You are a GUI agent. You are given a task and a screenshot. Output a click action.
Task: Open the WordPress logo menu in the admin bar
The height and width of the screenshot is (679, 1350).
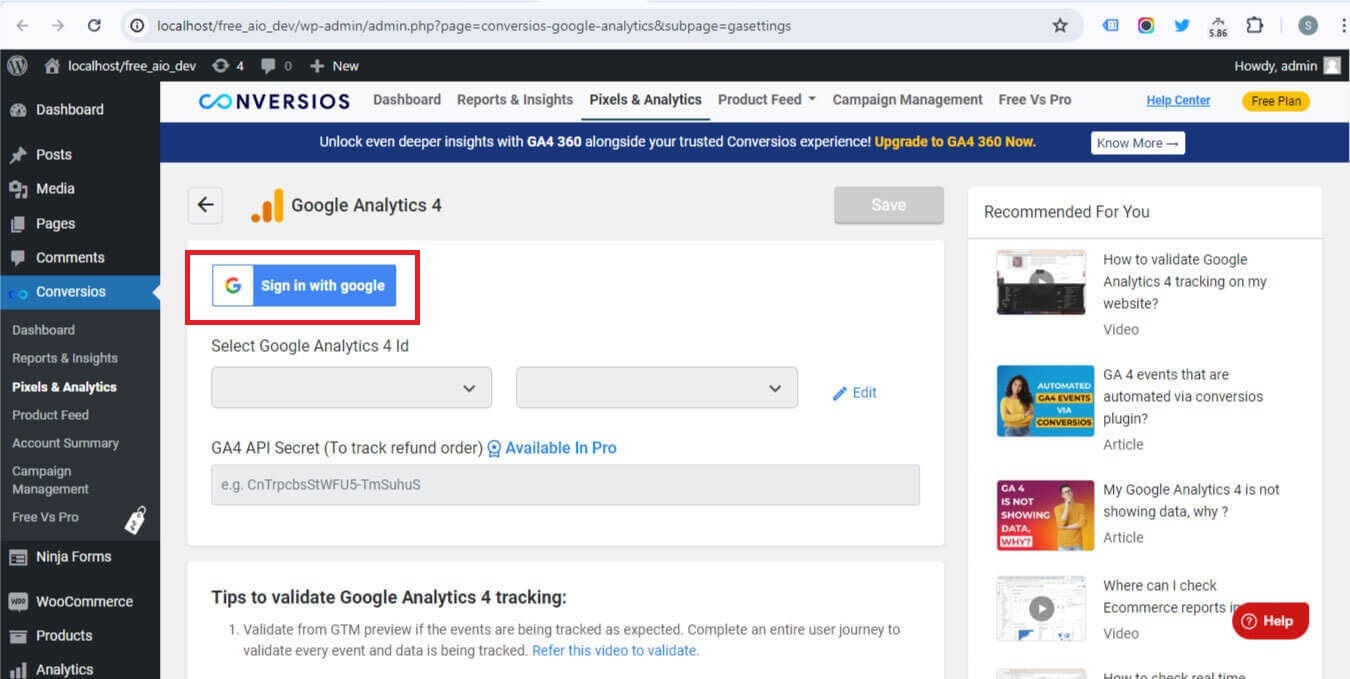click(17, 66)
